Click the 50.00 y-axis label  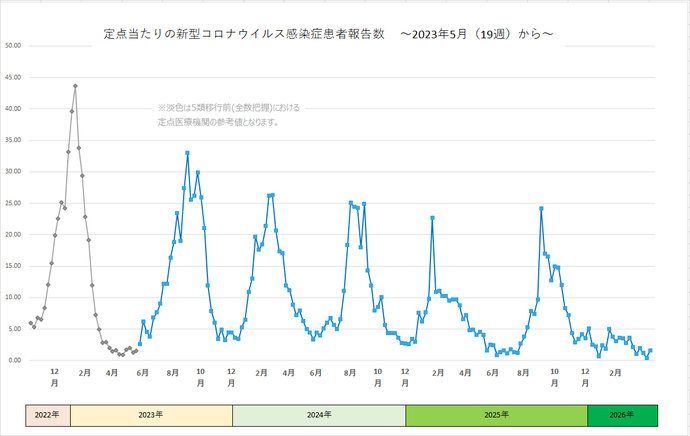pos(13,46)
